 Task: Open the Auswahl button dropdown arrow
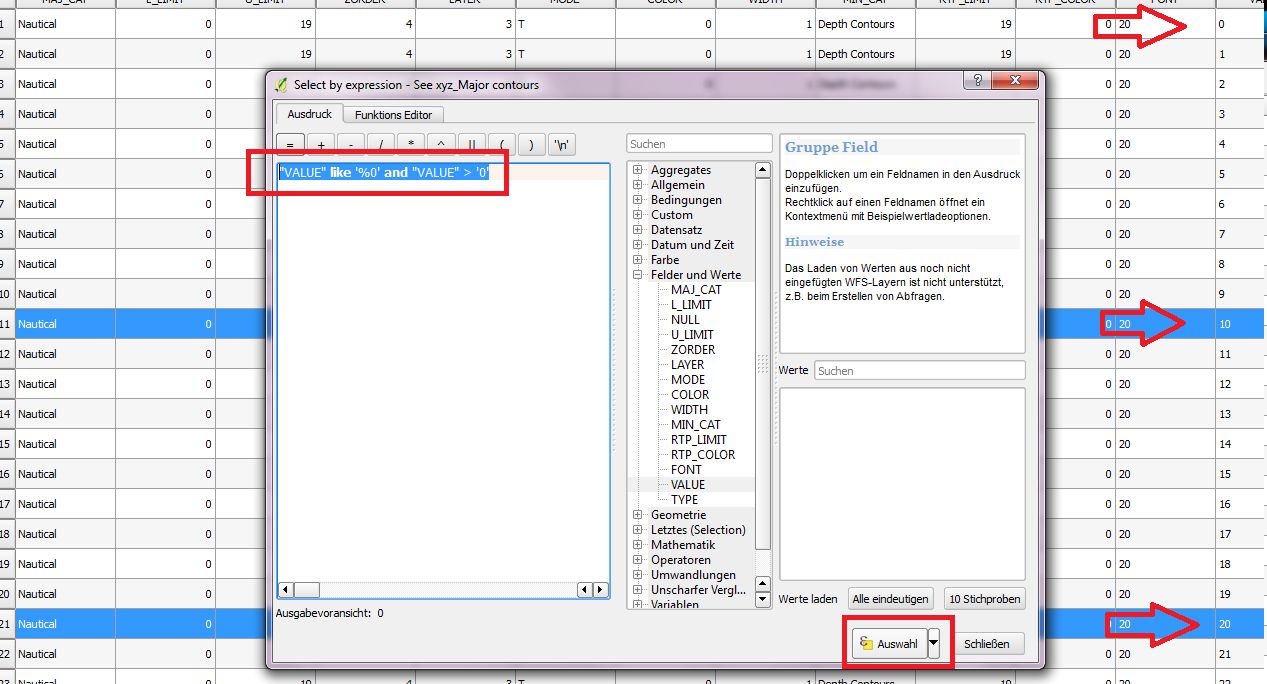coord(934,644)
